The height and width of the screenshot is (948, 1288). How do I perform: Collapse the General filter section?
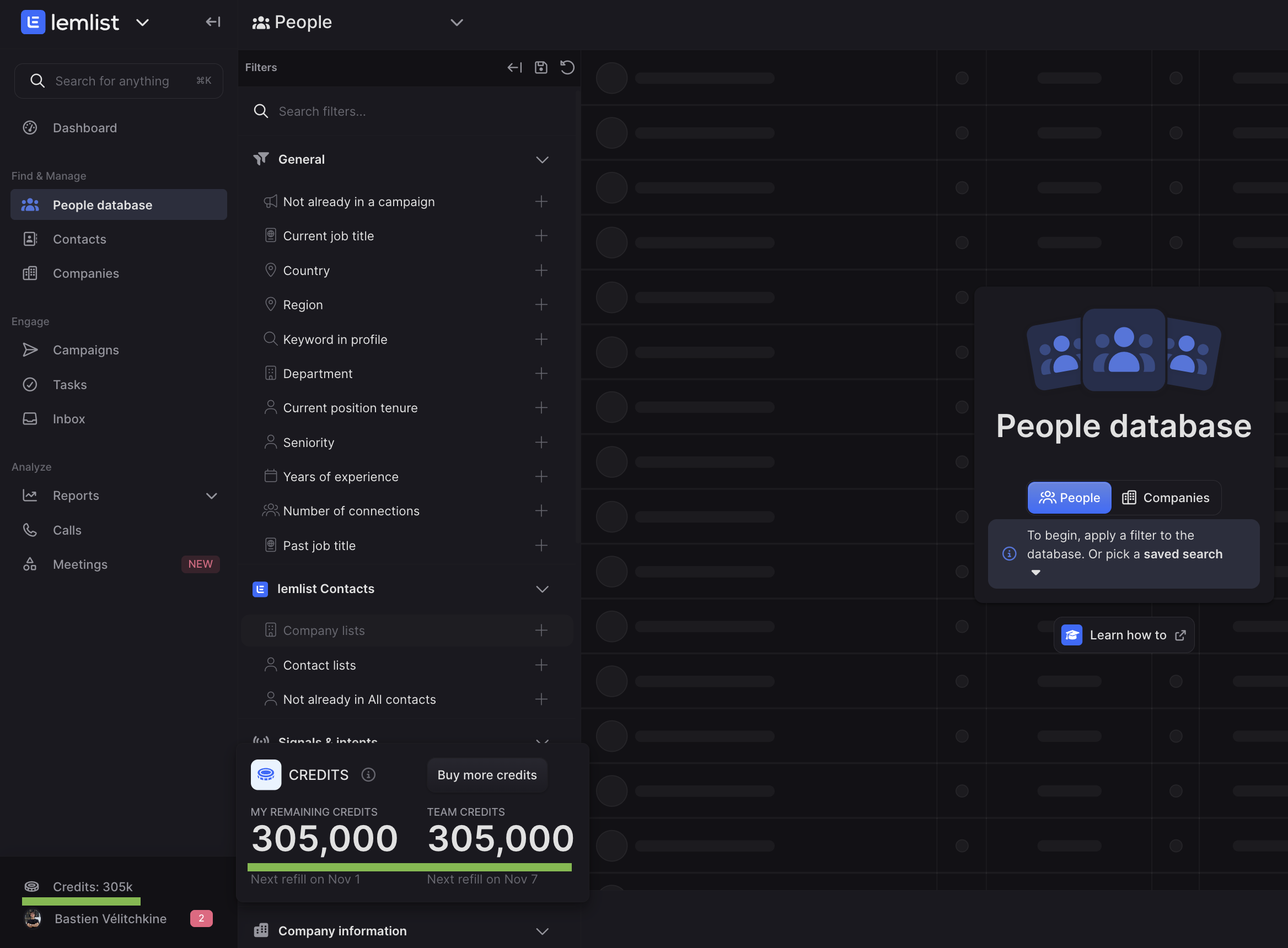[x=542, y=159]
